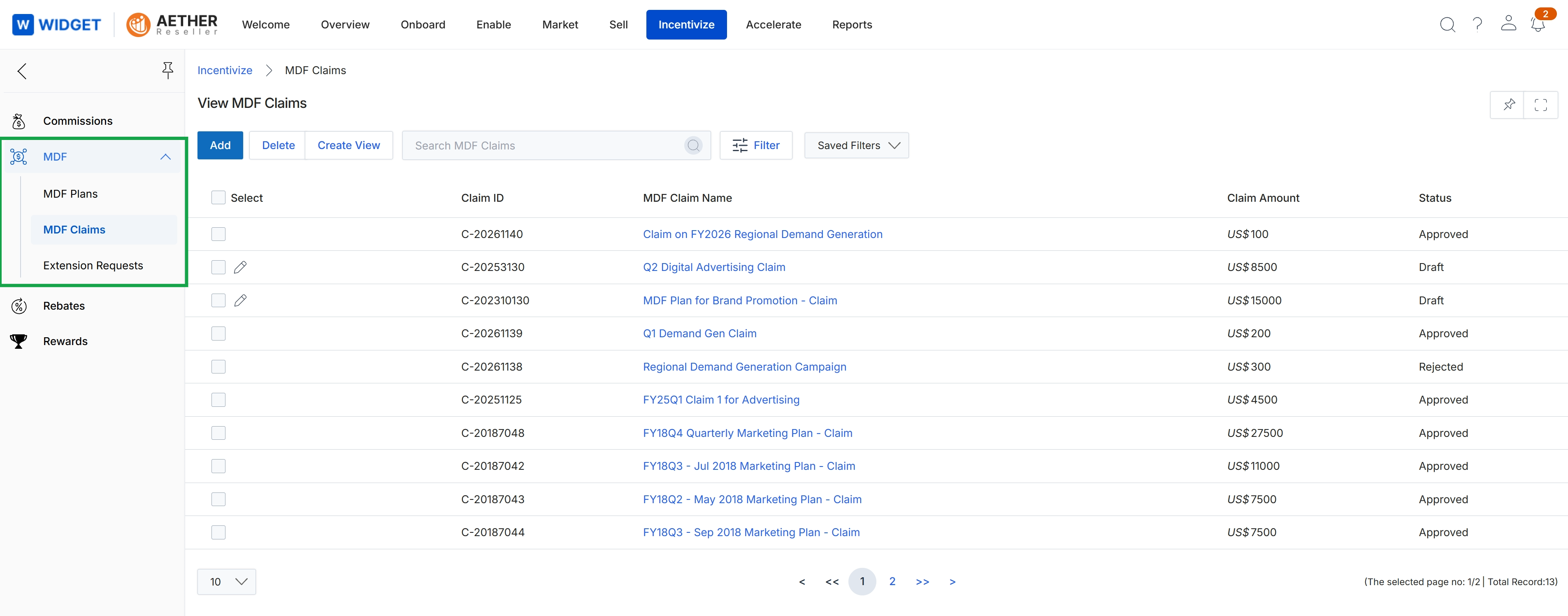Go to the Accelerate tab
The height and width of the screenshot is (616, 1568).
774,24
